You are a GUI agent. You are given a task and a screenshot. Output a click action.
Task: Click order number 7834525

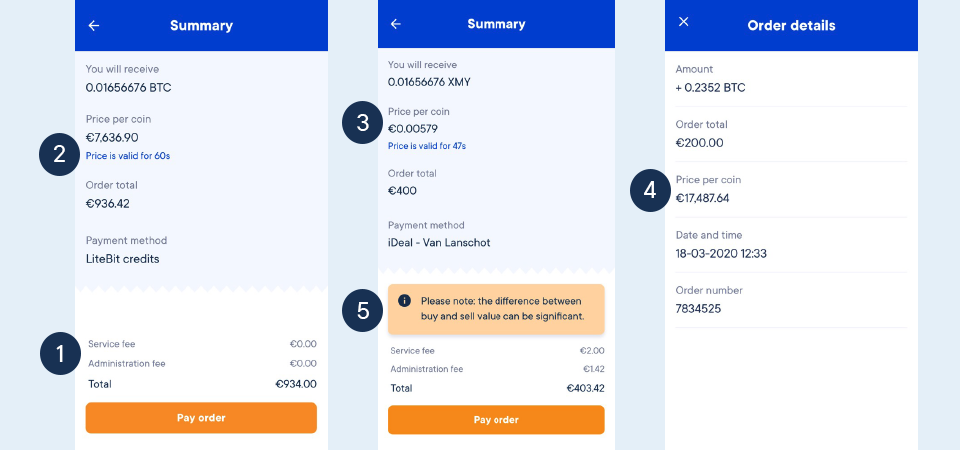tap(698, 309)
